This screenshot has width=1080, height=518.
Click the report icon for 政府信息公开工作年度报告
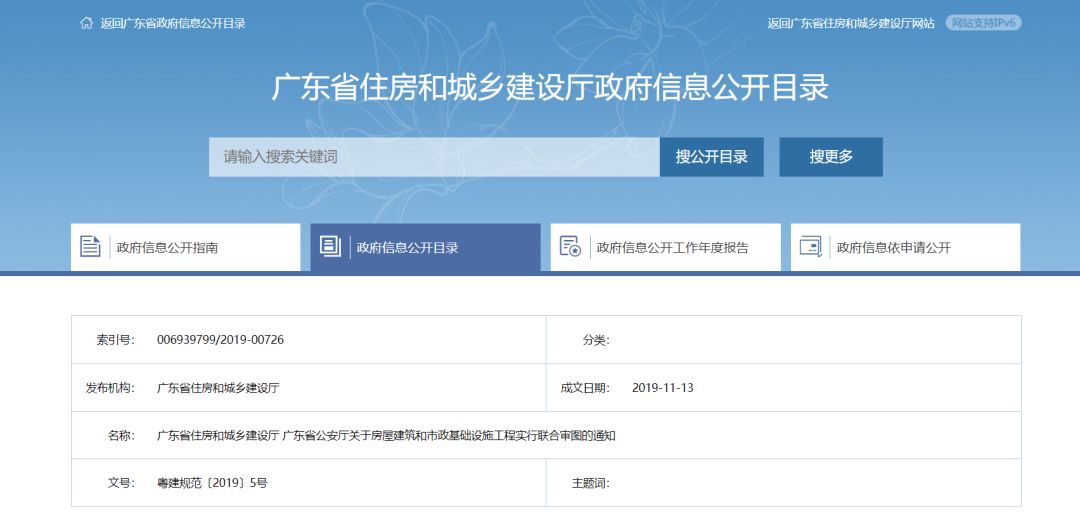[x=570, y=246]
